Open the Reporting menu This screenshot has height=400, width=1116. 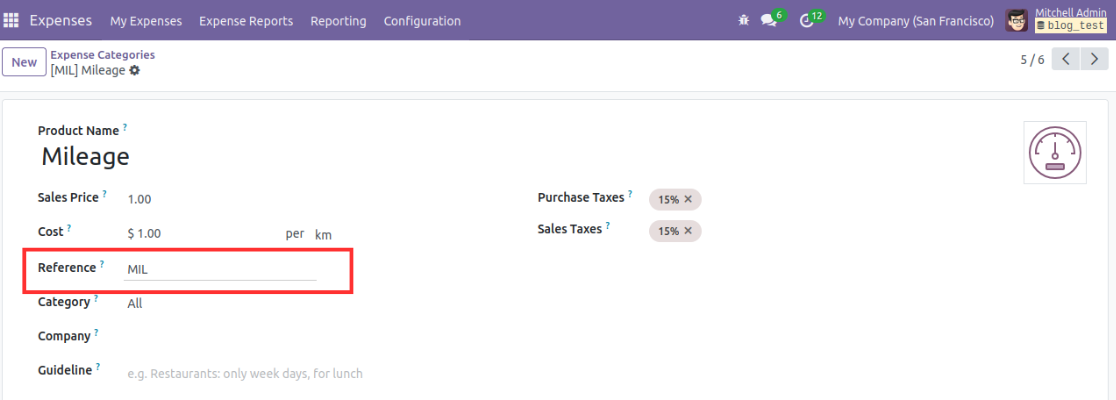(x=338, y=21)
